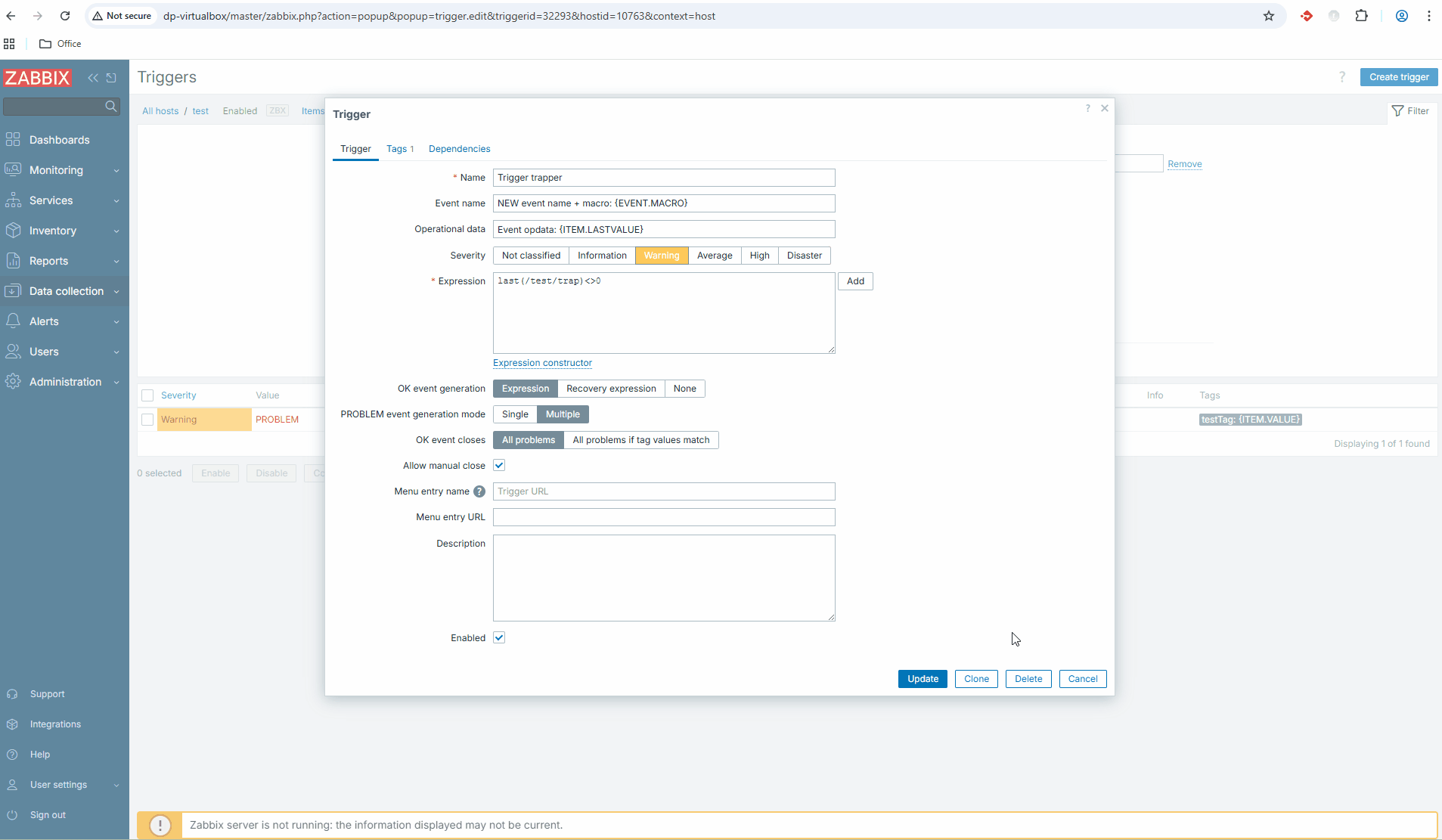
Task: Click into the Menu entry URL field
Action: click(x=663, y=517)
